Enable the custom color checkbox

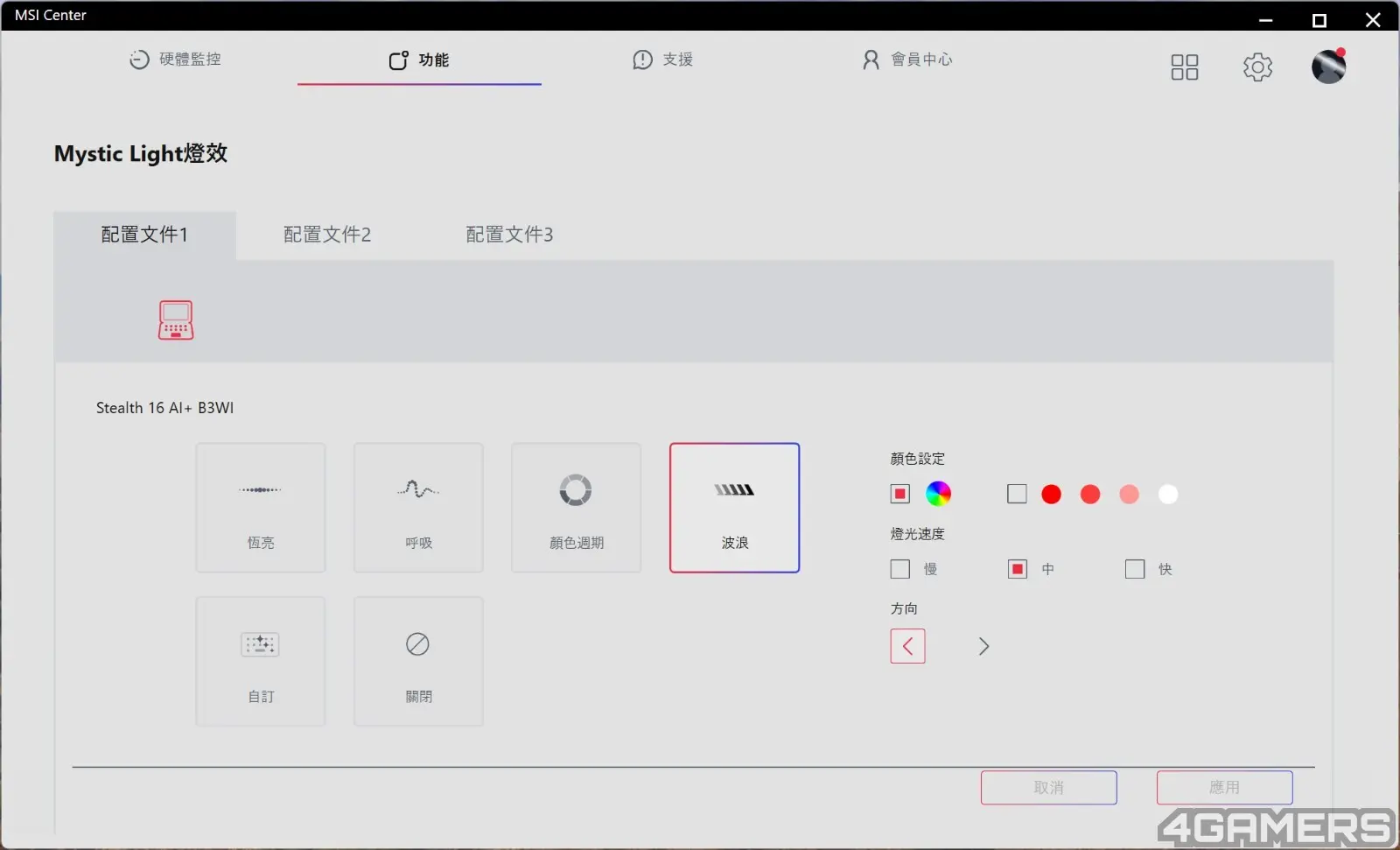[x=1017, y=494]
